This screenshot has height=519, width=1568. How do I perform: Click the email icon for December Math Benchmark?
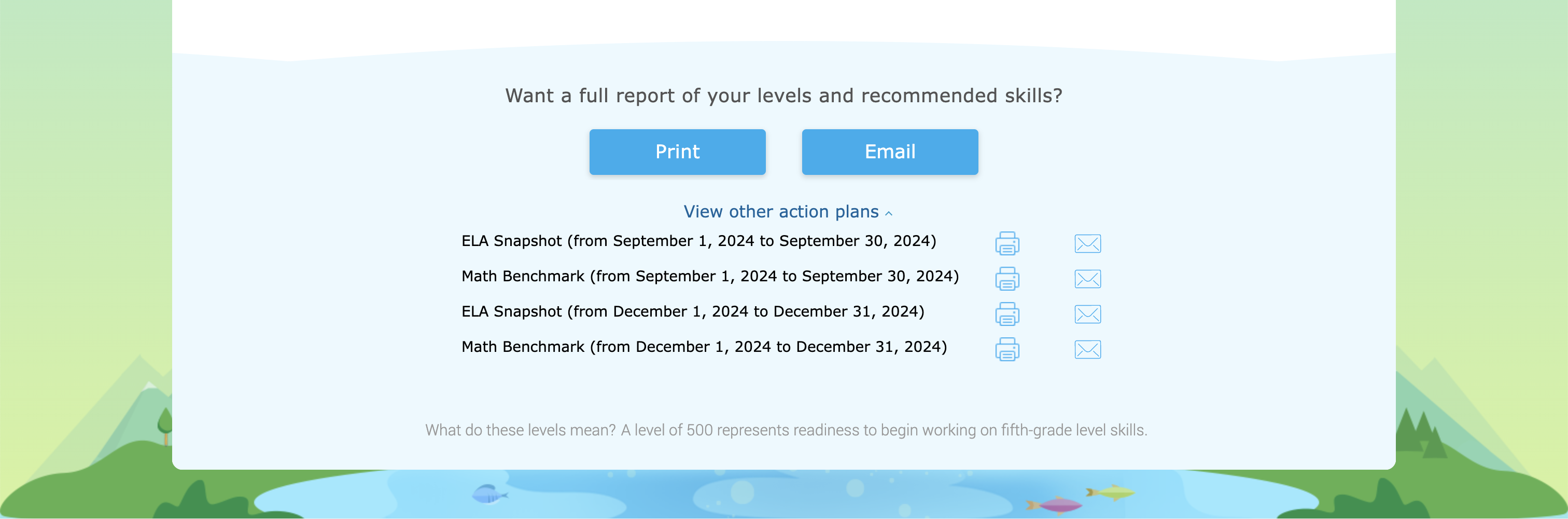pyautogui.click(x=1088, y=349)
